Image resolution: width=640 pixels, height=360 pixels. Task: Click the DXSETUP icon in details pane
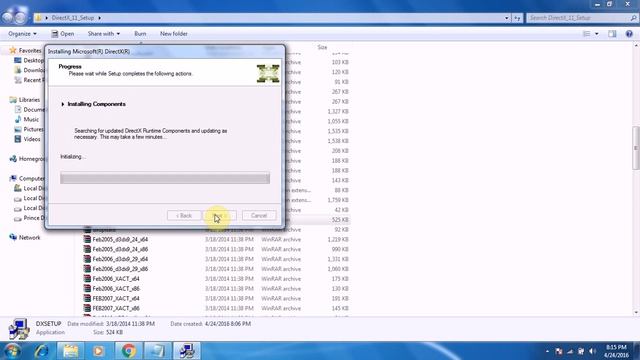(x=18, y=329)
